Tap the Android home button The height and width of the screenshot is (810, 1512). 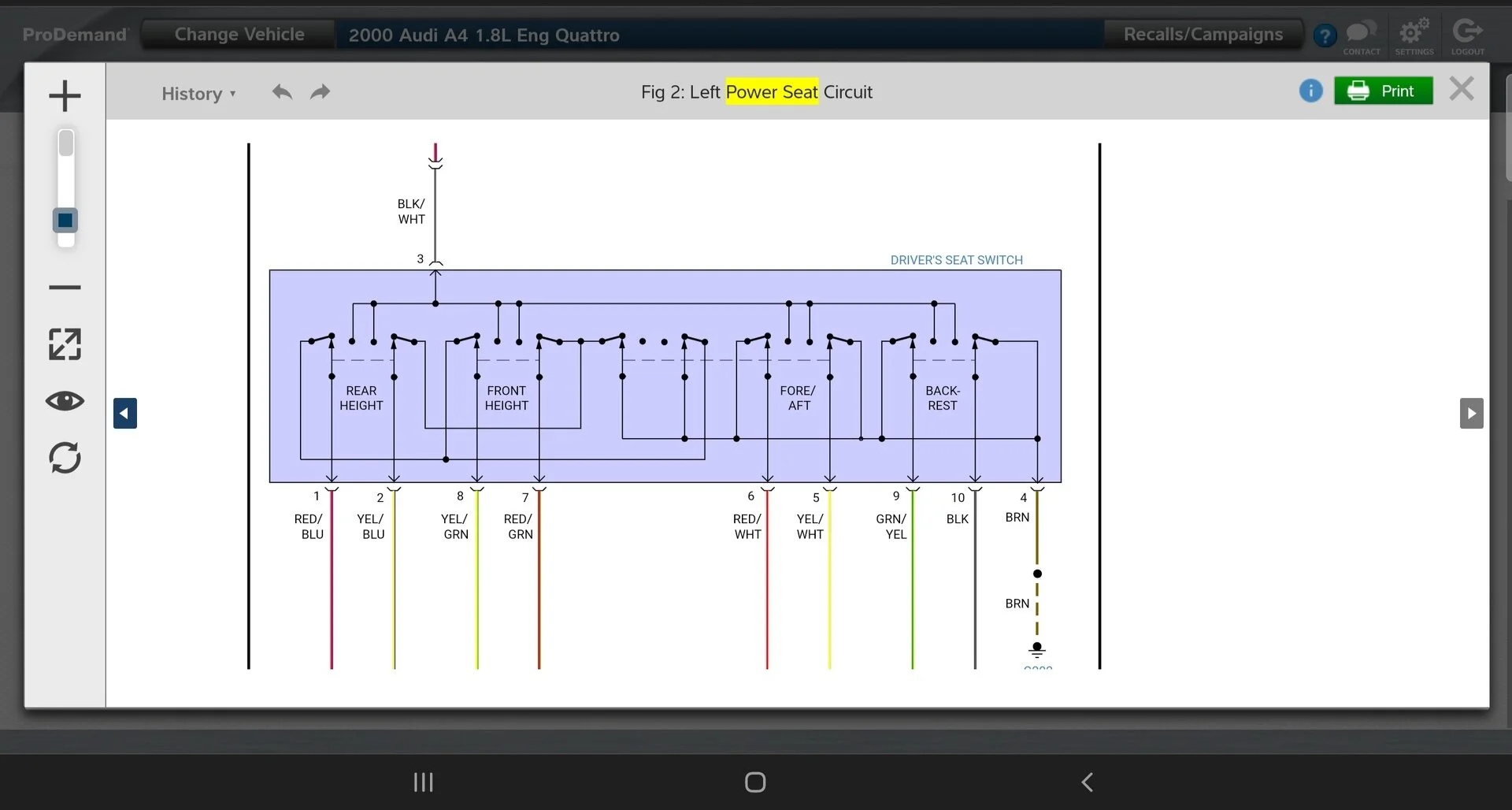[755, 782]
